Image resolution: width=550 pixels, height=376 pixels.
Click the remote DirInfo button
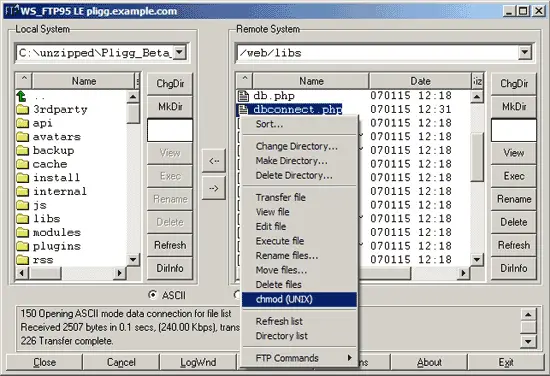(x=514, y=268)
